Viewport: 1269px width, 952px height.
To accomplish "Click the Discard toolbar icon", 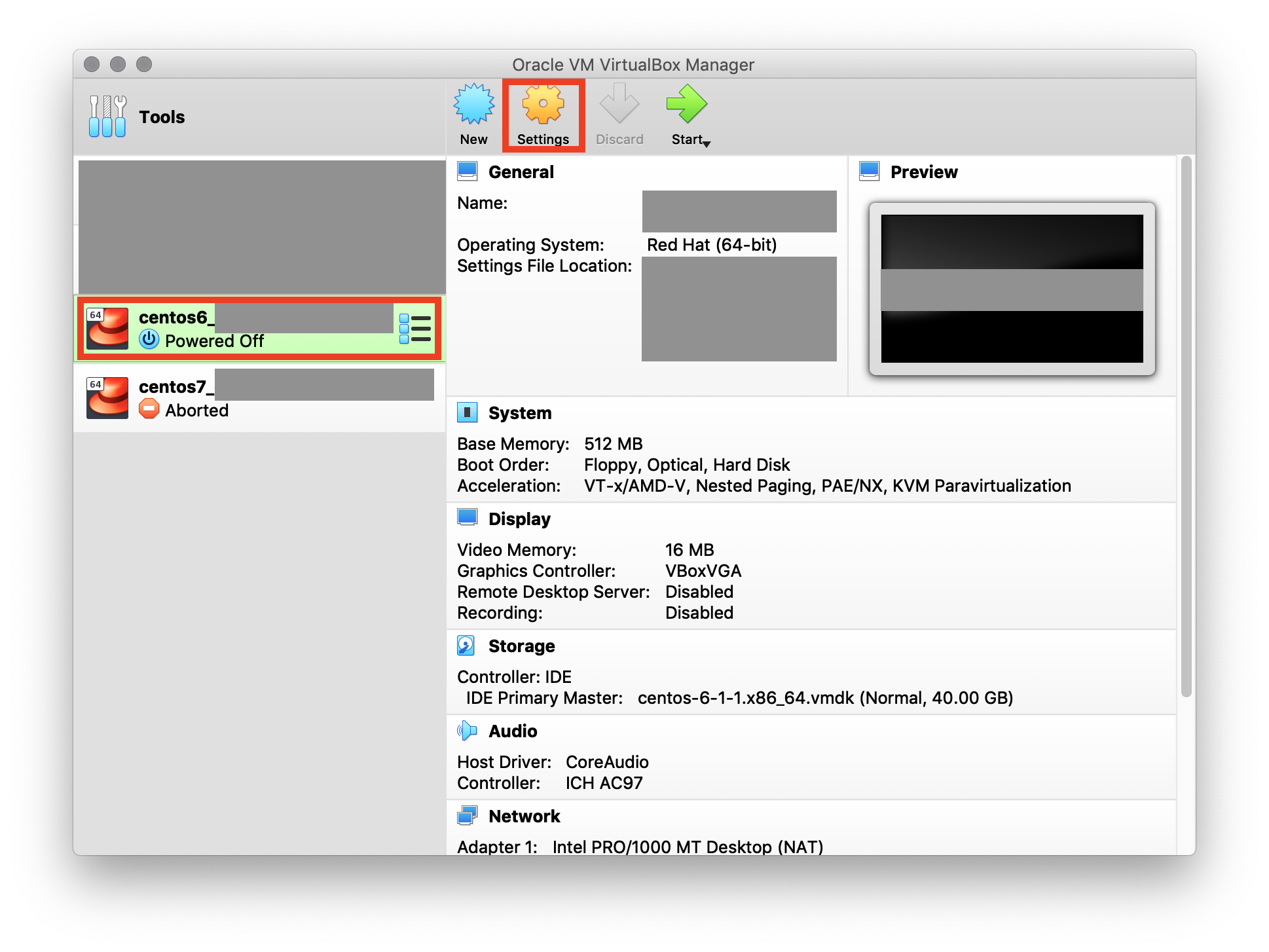I will (619, 115).
